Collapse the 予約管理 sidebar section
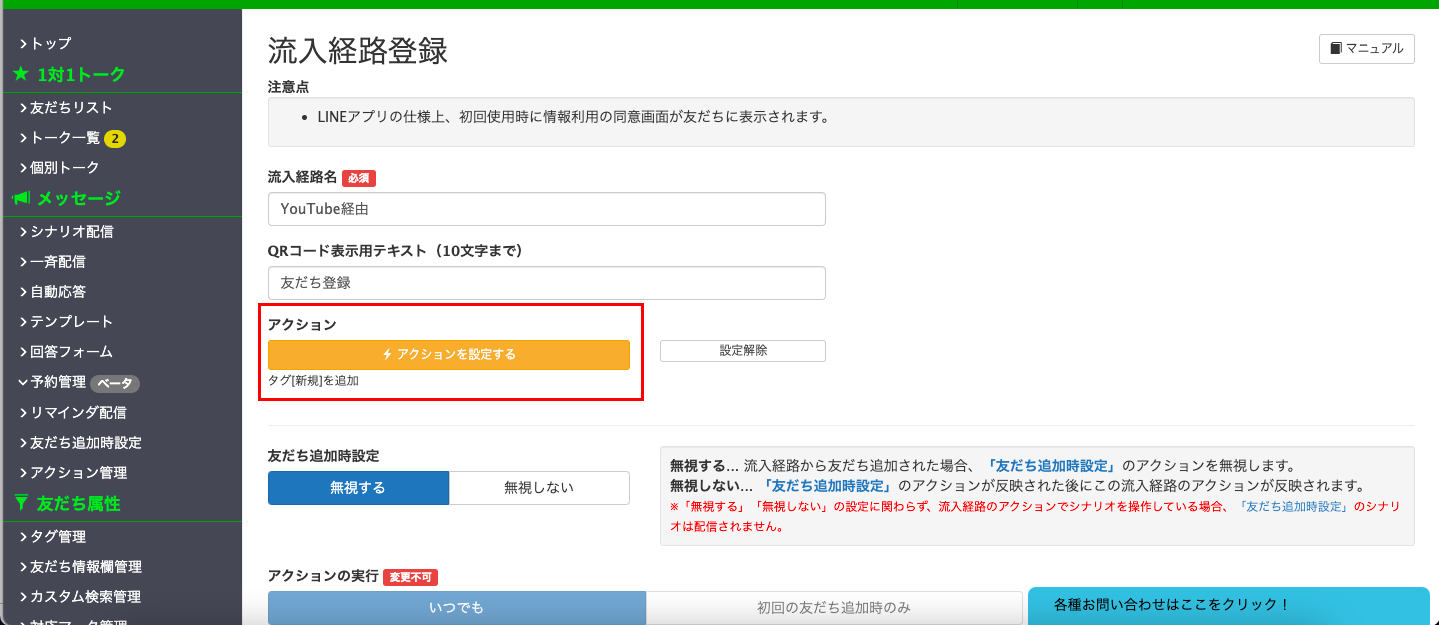This screenshot has height=625, width=1439. point(24,382)
